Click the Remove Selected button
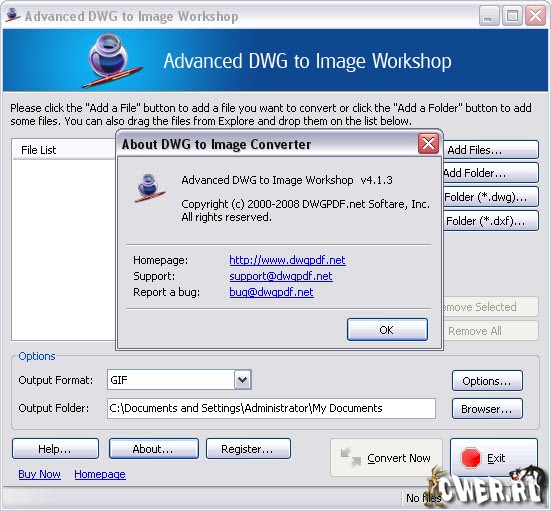Screen dimensions: 551x511 (491, 307)
